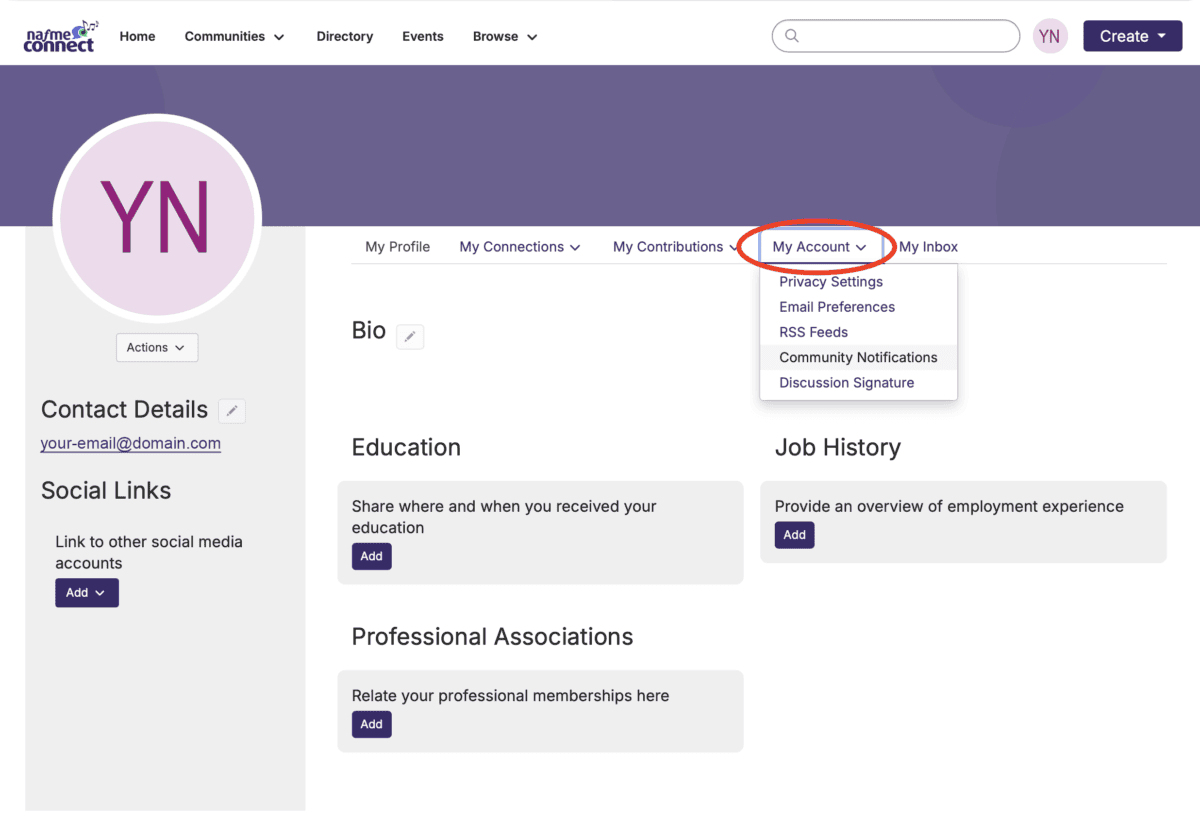Image resolution: width=1200 pixels, height=840 pixels.
Task: Expand the My Contributions tab dropdown
Action: tap(676, 247)
